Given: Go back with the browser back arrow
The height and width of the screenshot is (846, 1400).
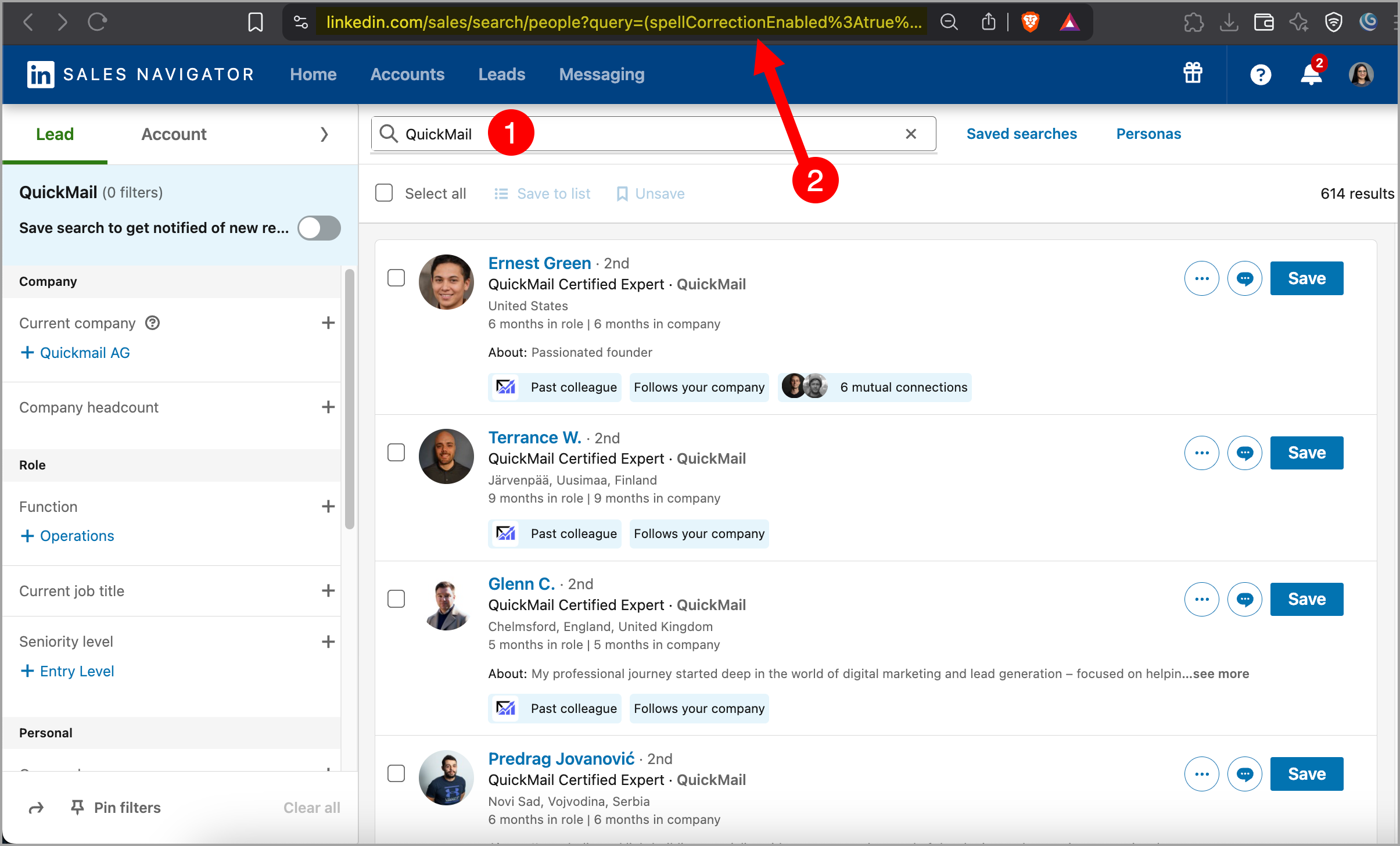Looking at the screenshot, I should tap(28, 22).
